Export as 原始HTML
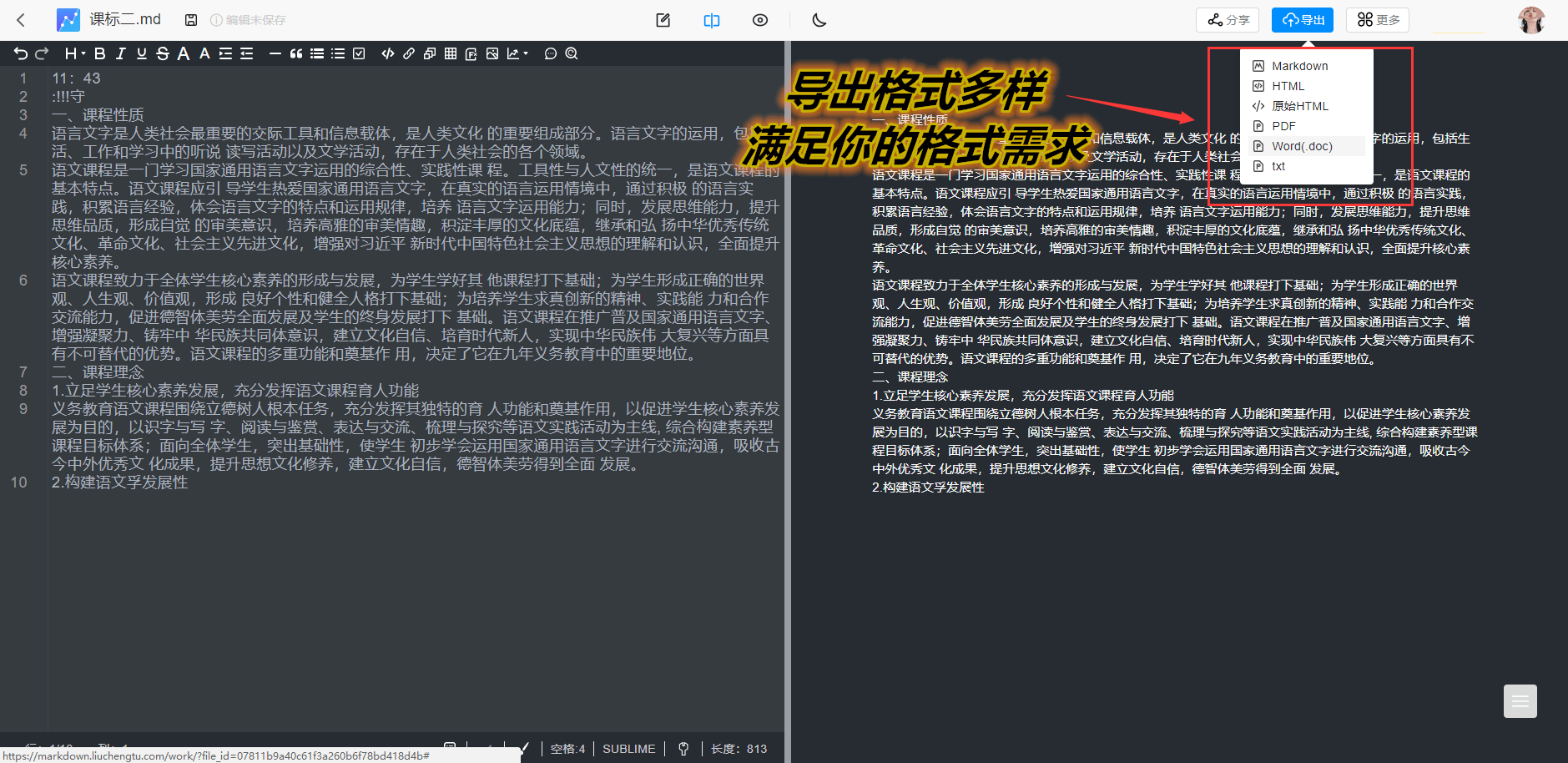The height and width of the screenshot is (763, 1568). pyautogui.click(x=1307, y=106)
